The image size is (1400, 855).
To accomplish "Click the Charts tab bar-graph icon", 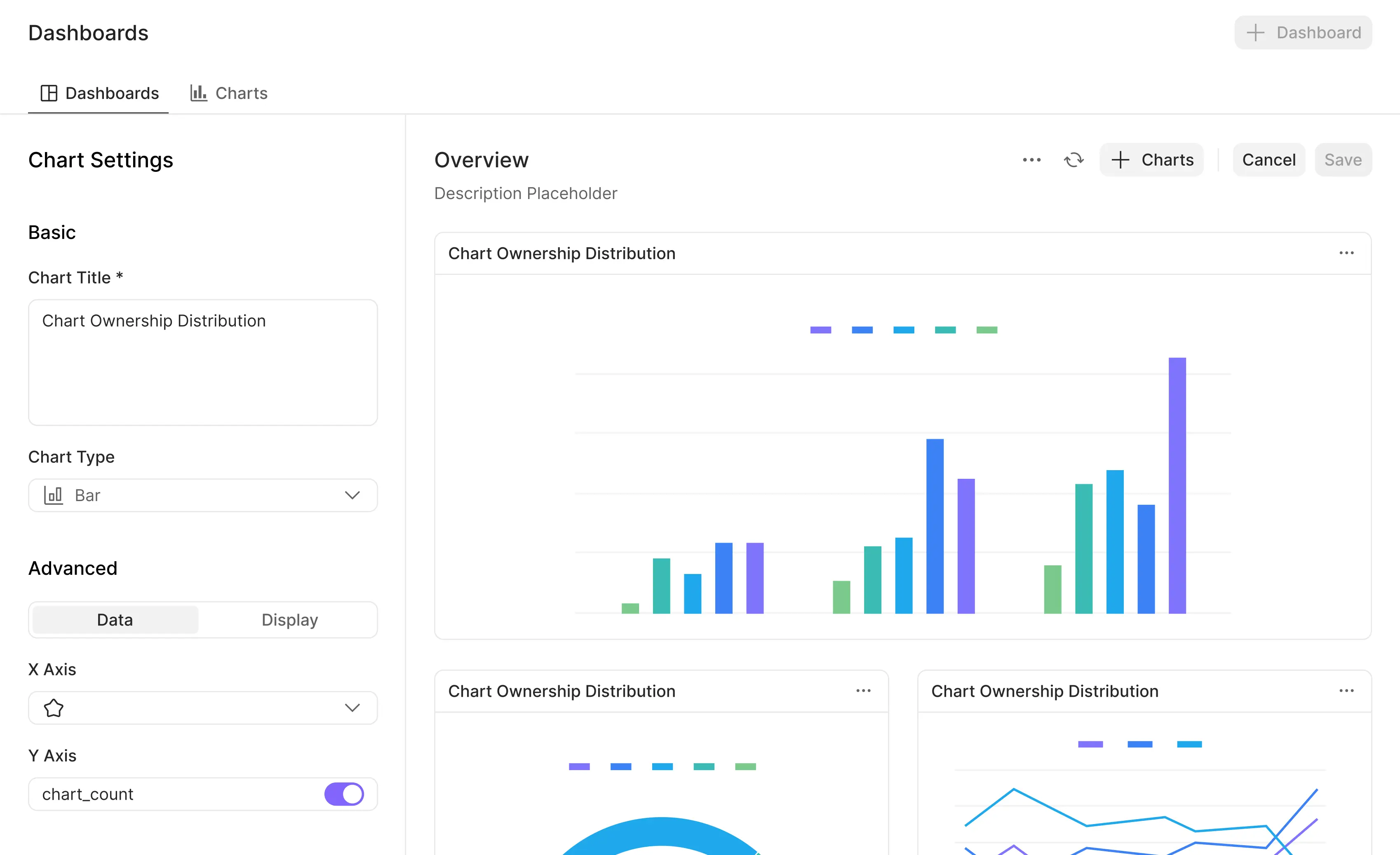I will pyautogui.click(x=198, y=93).
